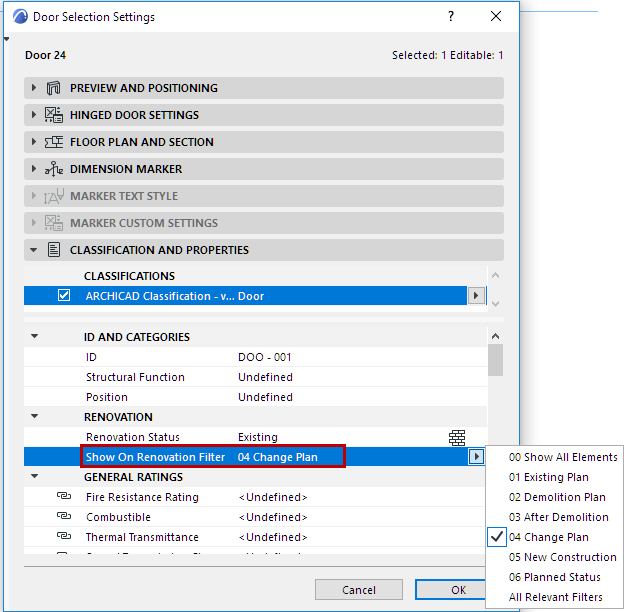
Task: Choose 05 New Construction filter
Action: pos(563,557)
